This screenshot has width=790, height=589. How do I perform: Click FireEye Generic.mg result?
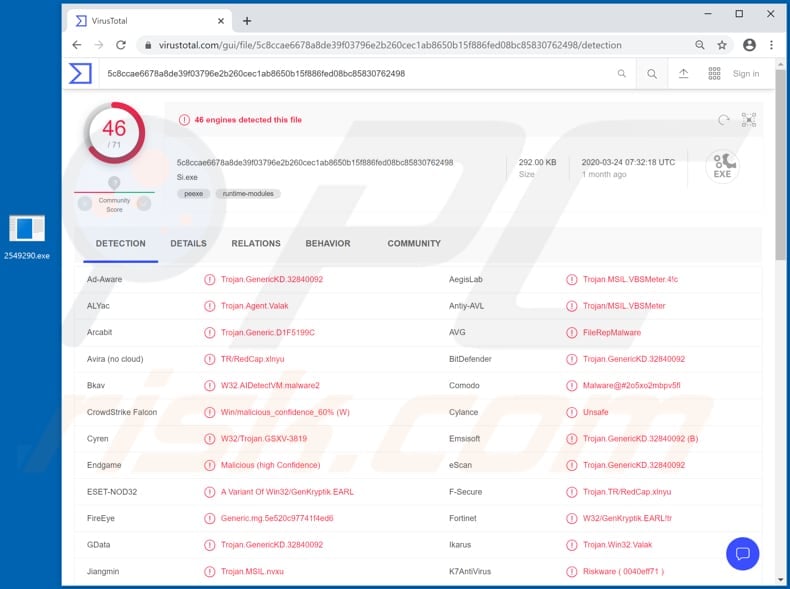[x=277, y=518]
